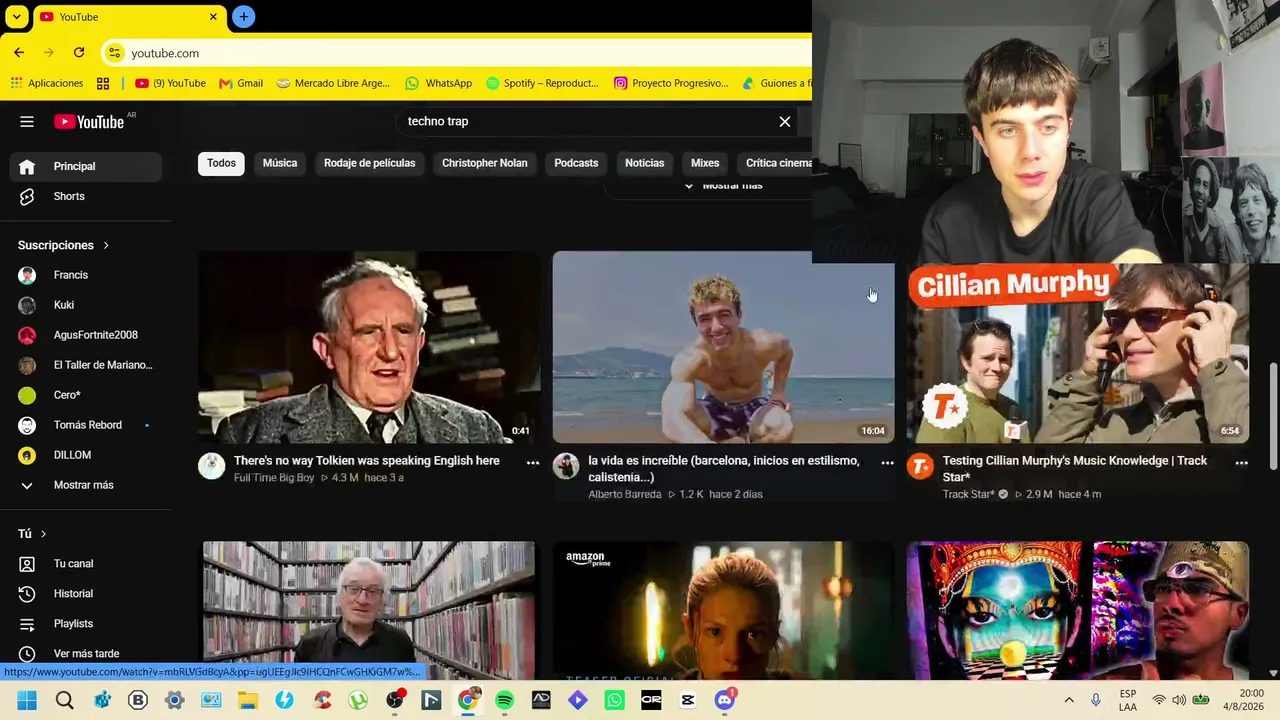Open the WhatsApp bookmark
Viewport: 1280px width, 720px height.
tap(438, 83)
